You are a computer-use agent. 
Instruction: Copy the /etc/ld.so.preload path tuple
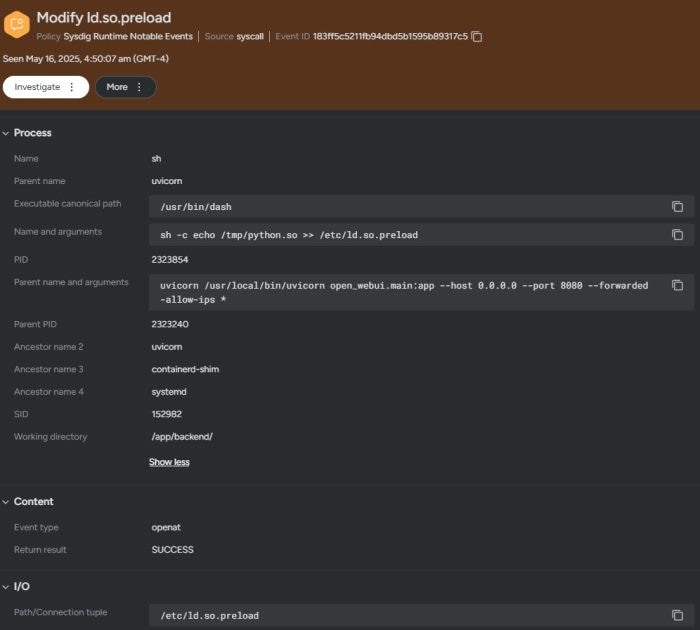(677, 615)
